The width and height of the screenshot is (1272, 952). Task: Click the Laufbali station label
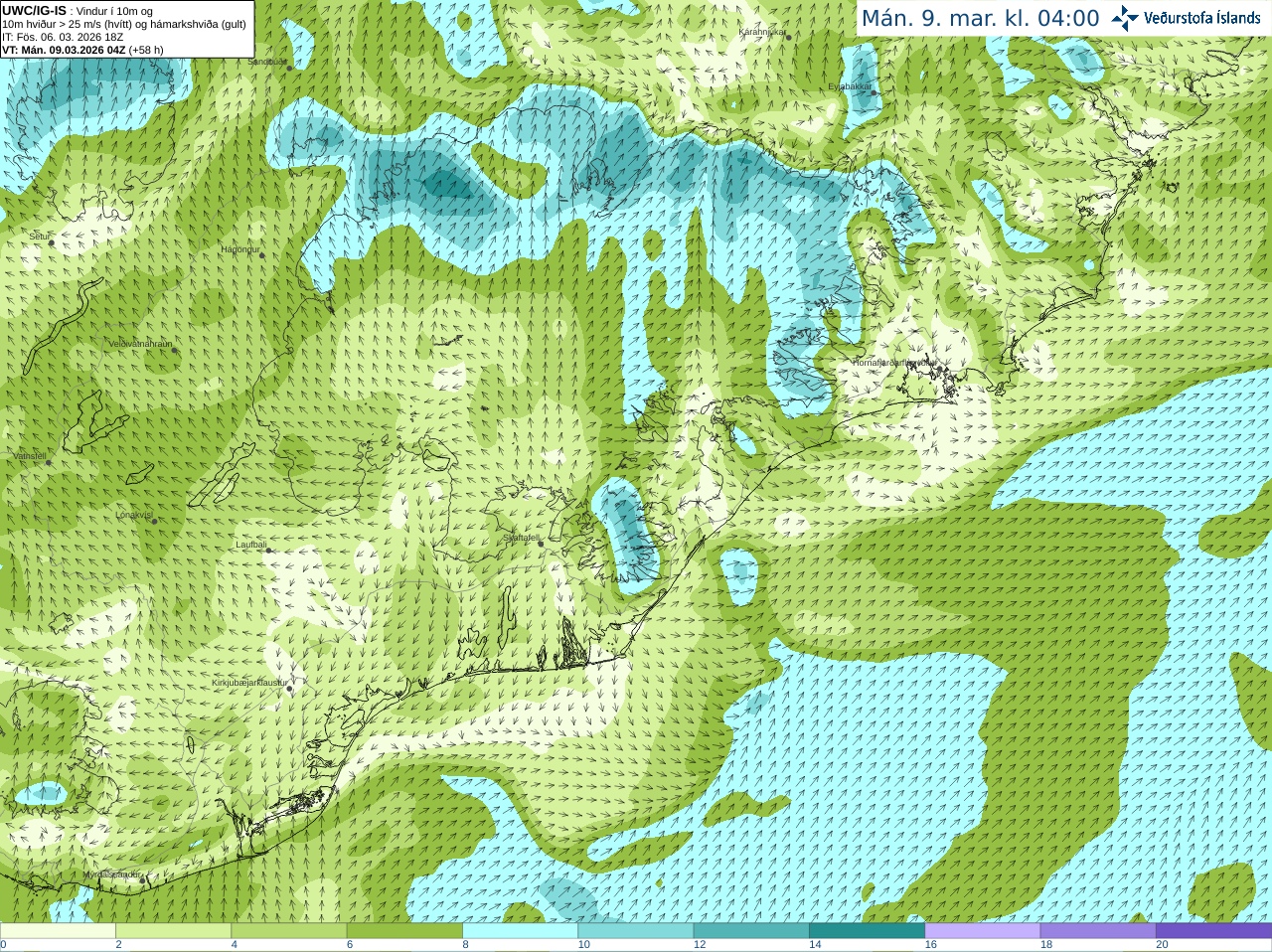pos(251,545)
